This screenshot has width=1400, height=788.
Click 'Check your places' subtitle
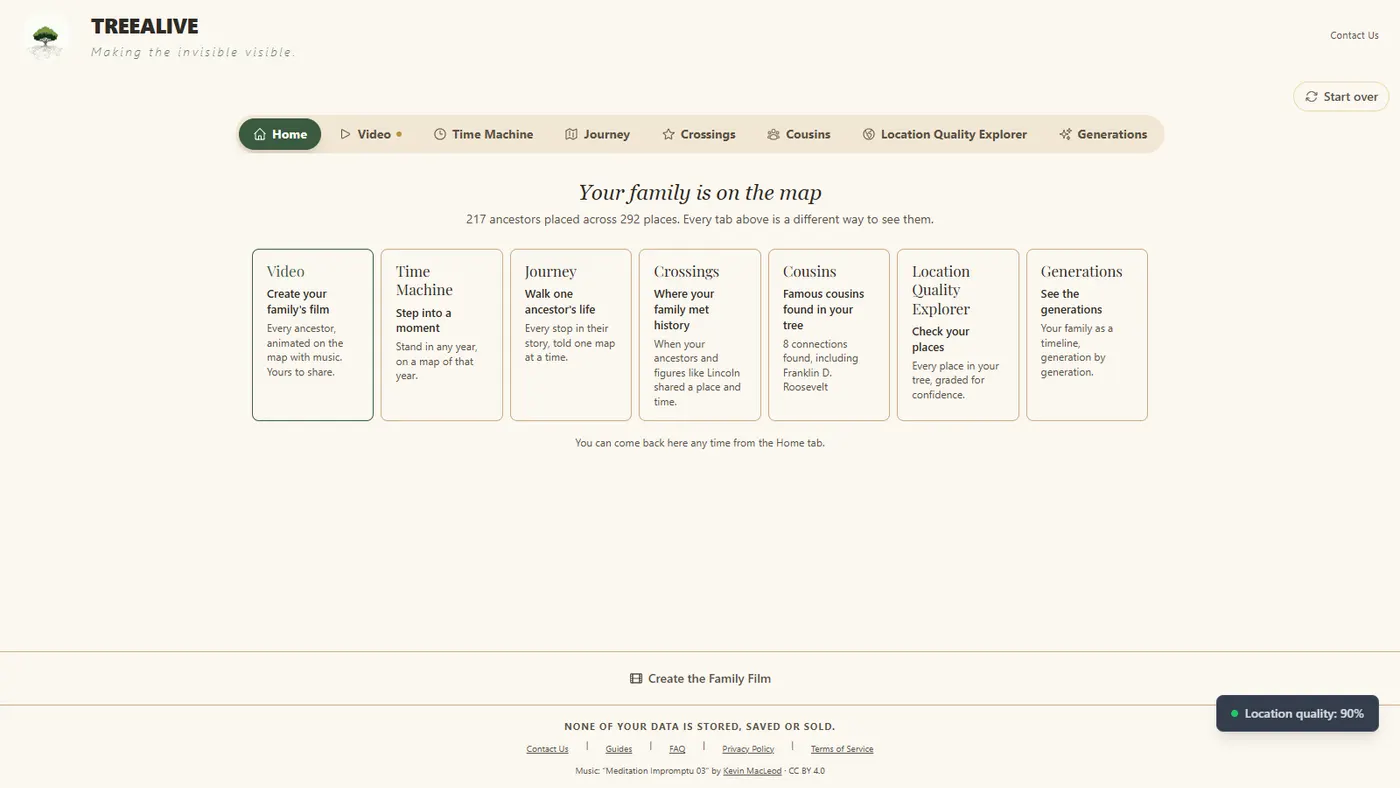click(941, 339)
